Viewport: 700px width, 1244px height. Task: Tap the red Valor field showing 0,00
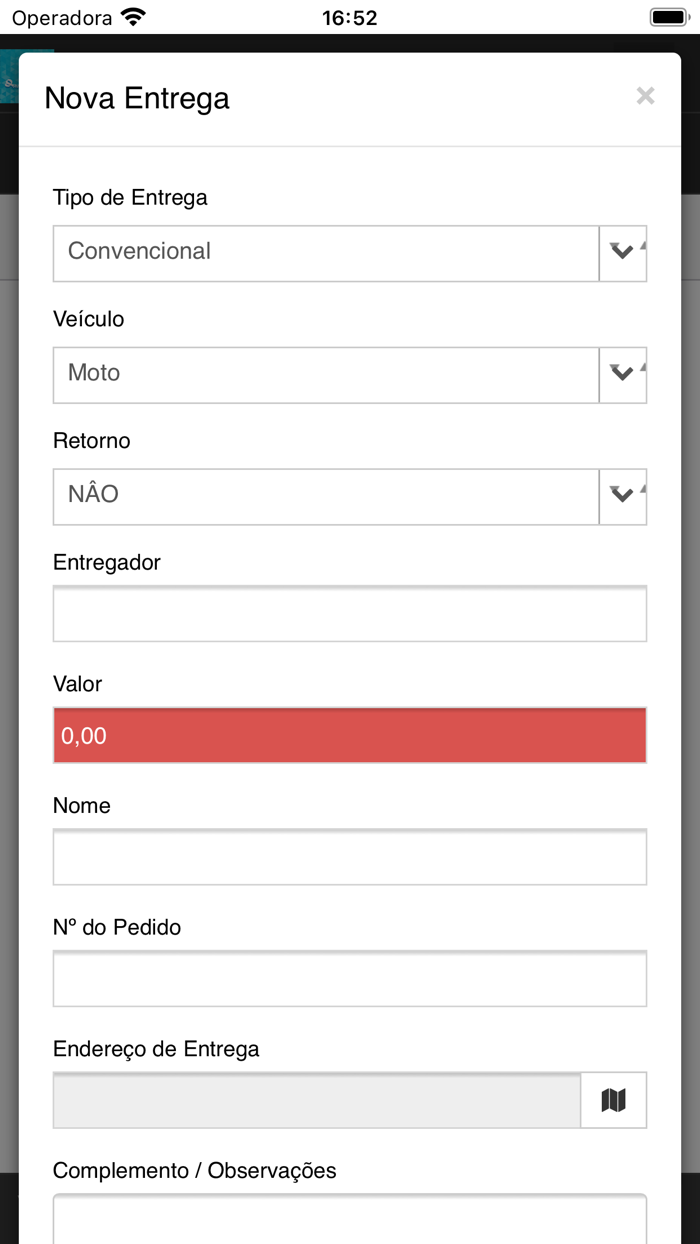pyautogui.click(x=349, y=735)
